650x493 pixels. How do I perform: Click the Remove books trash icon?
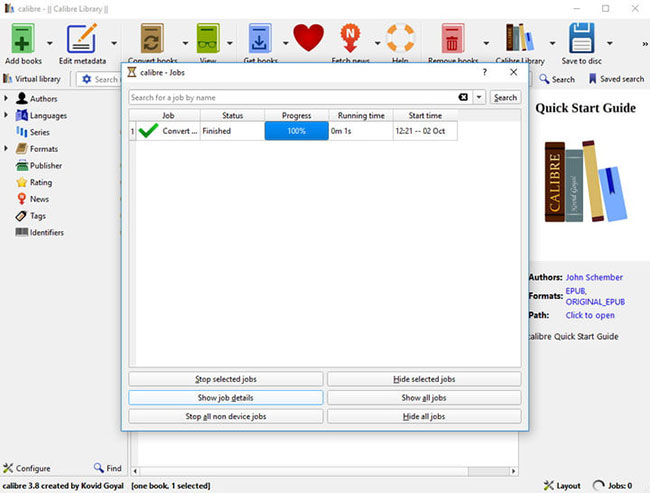tap(452, 39)
